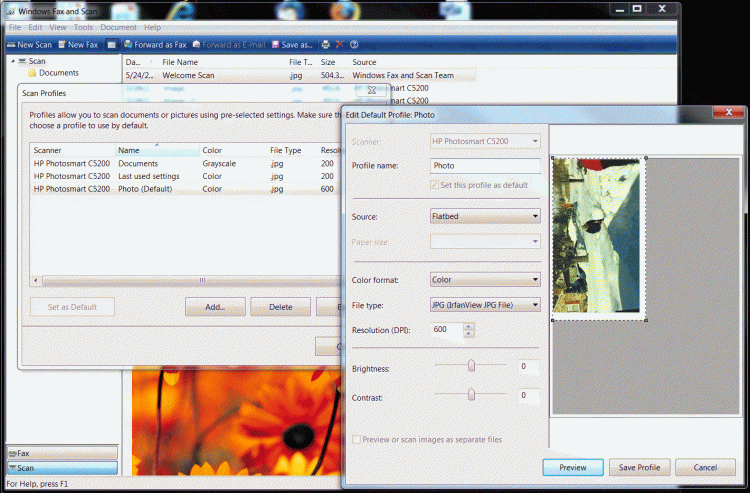Click the orange flower preview image

click(236, 421)
